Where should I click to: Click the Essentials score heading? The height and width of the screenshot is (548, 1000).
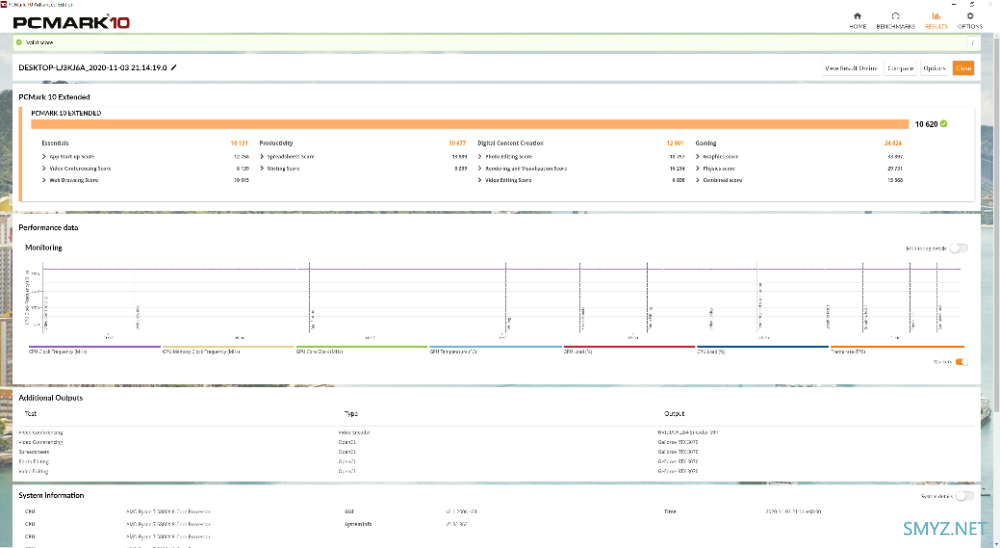[x=55, y=144]
